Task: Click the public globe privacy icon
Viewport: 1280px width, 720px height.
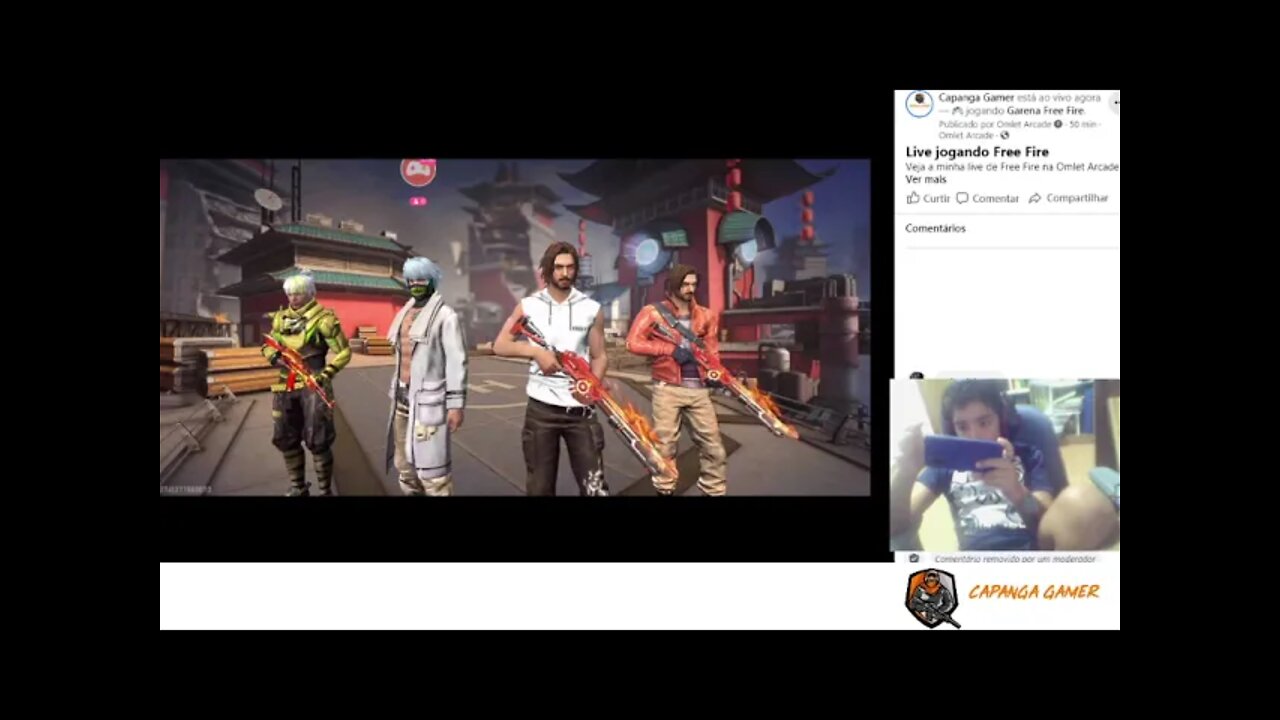Action: (1004, 136)
